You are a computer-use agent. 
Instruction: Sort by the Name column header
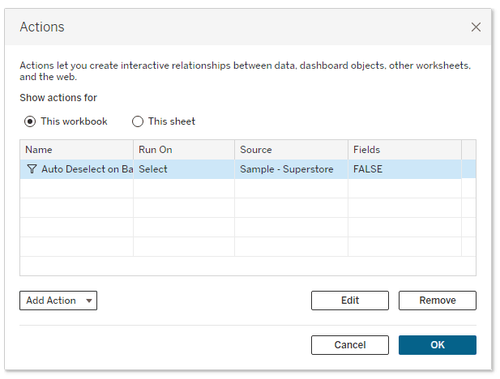77,150
